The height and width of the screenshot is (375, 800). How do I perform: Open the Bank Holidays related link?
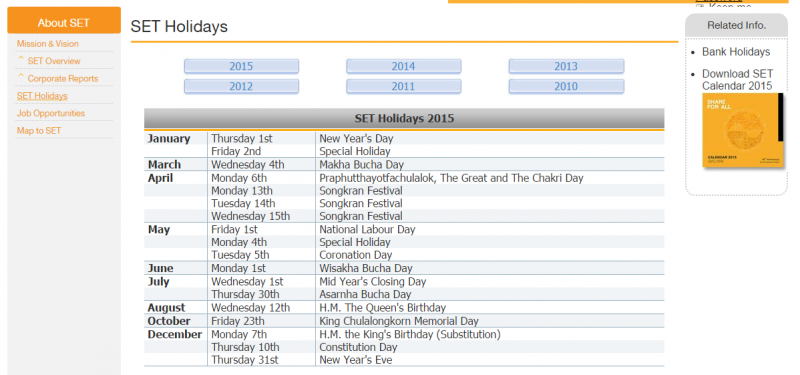coord(736,52)
